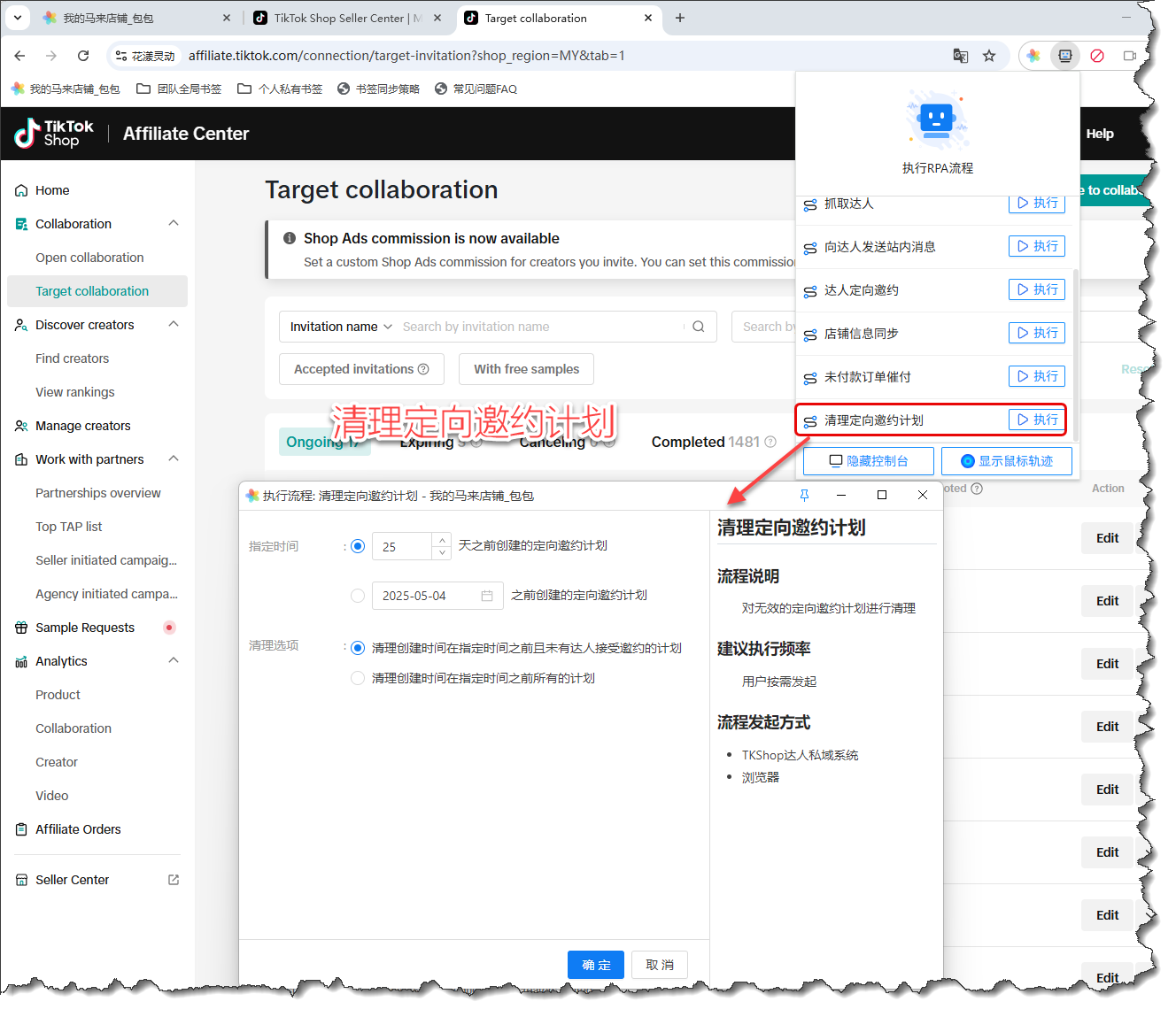The height and width of the screenshot is (1017, 1176).
Task: Select 清理创建时间在指定时间之前所有的计划 option
Action: 358,678
